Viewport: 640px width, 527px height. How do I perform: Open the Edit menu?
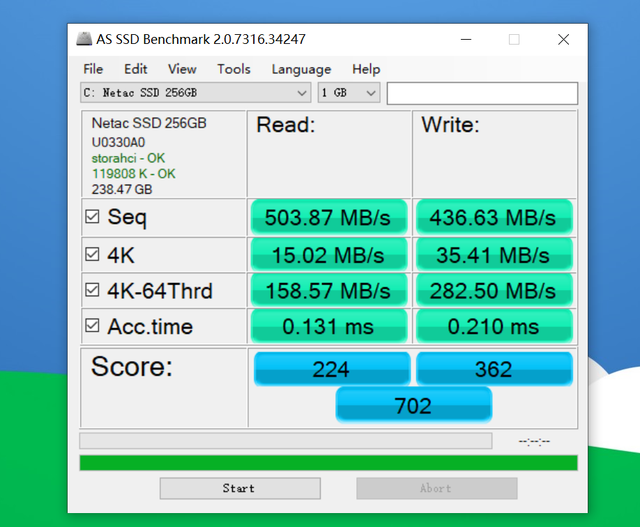tap(136, 69)
